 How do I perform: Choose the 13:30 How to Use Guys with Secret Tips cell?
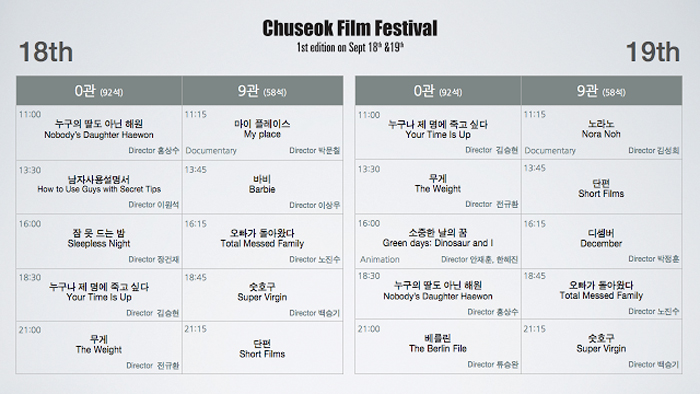[x=99, y=187]
